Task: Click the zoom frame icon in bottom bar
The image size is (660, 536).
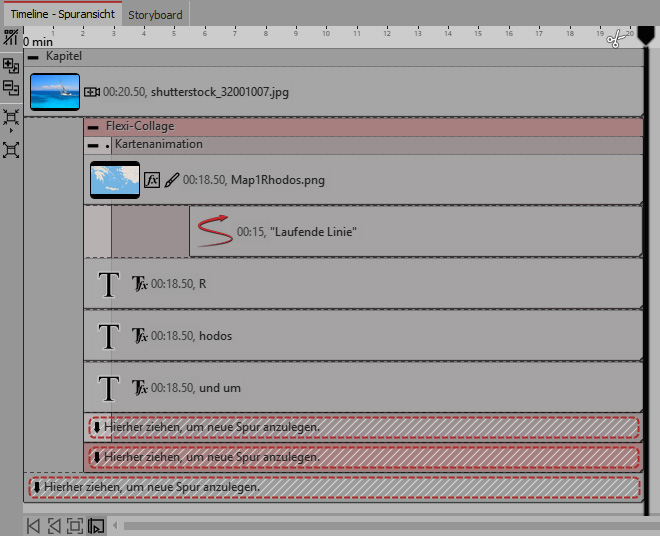Action: (x=75, y=526)
